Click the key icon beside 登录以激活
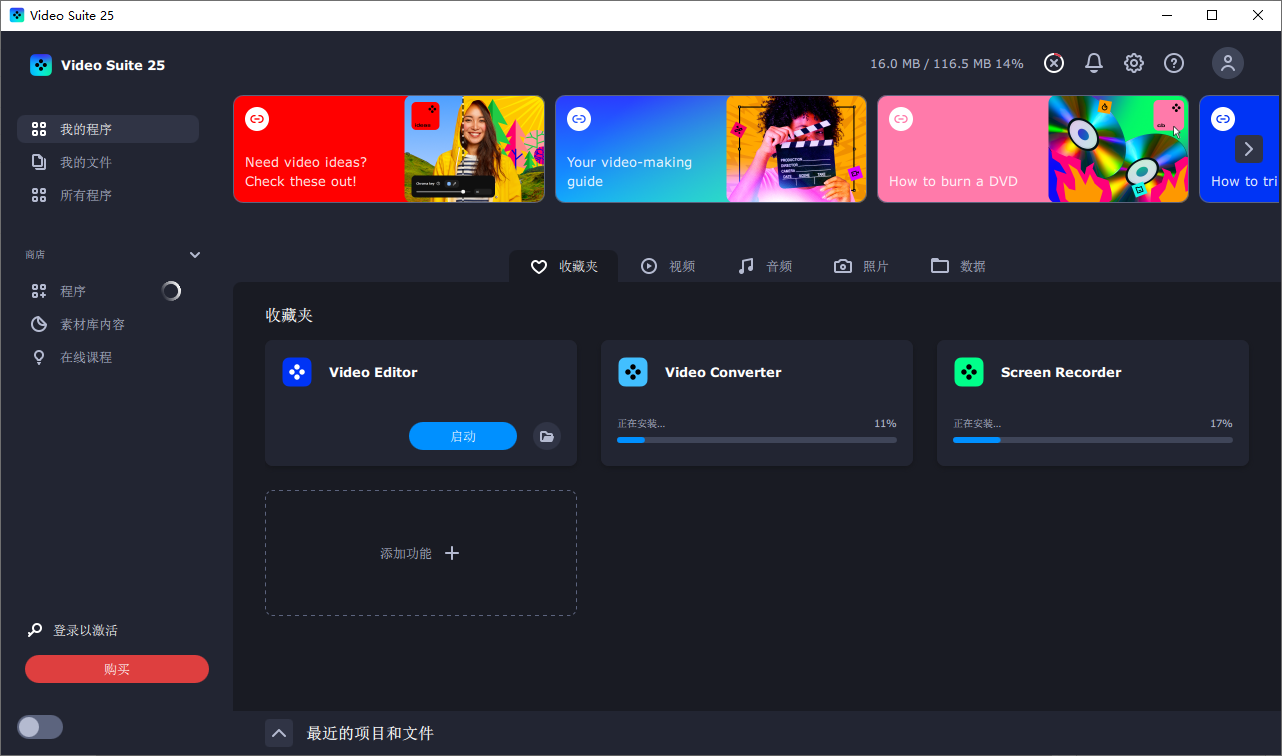Viewport: 1282px width, 756px height. pos(35,630)
